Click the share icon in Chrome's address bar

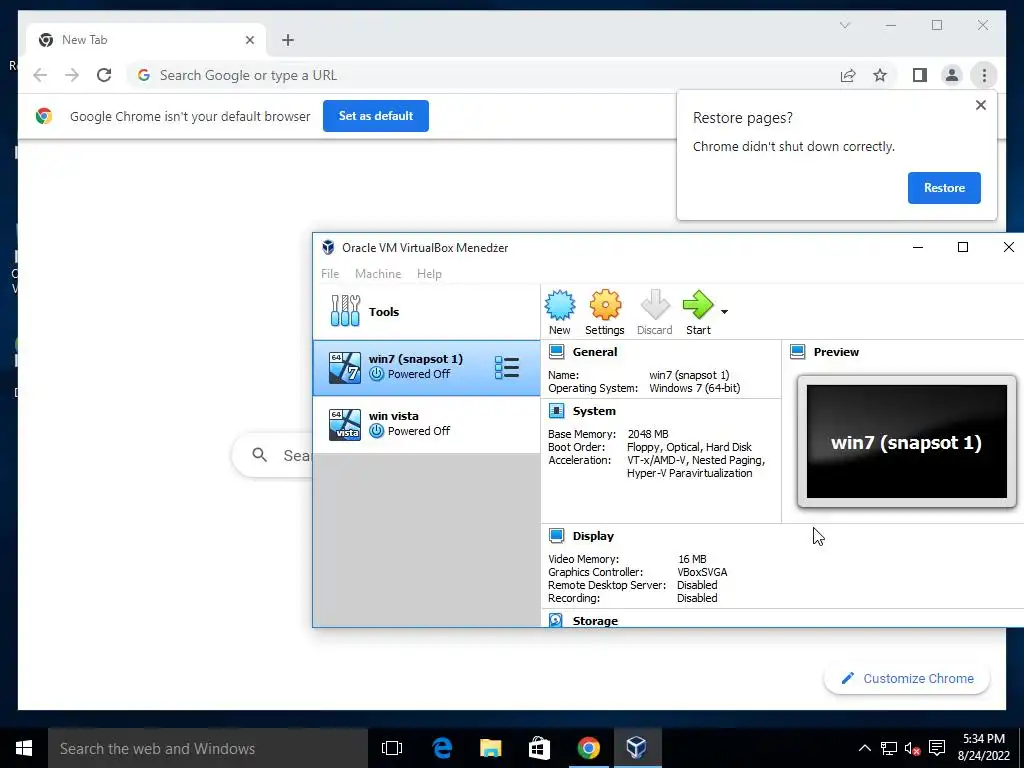pos(848,75)
